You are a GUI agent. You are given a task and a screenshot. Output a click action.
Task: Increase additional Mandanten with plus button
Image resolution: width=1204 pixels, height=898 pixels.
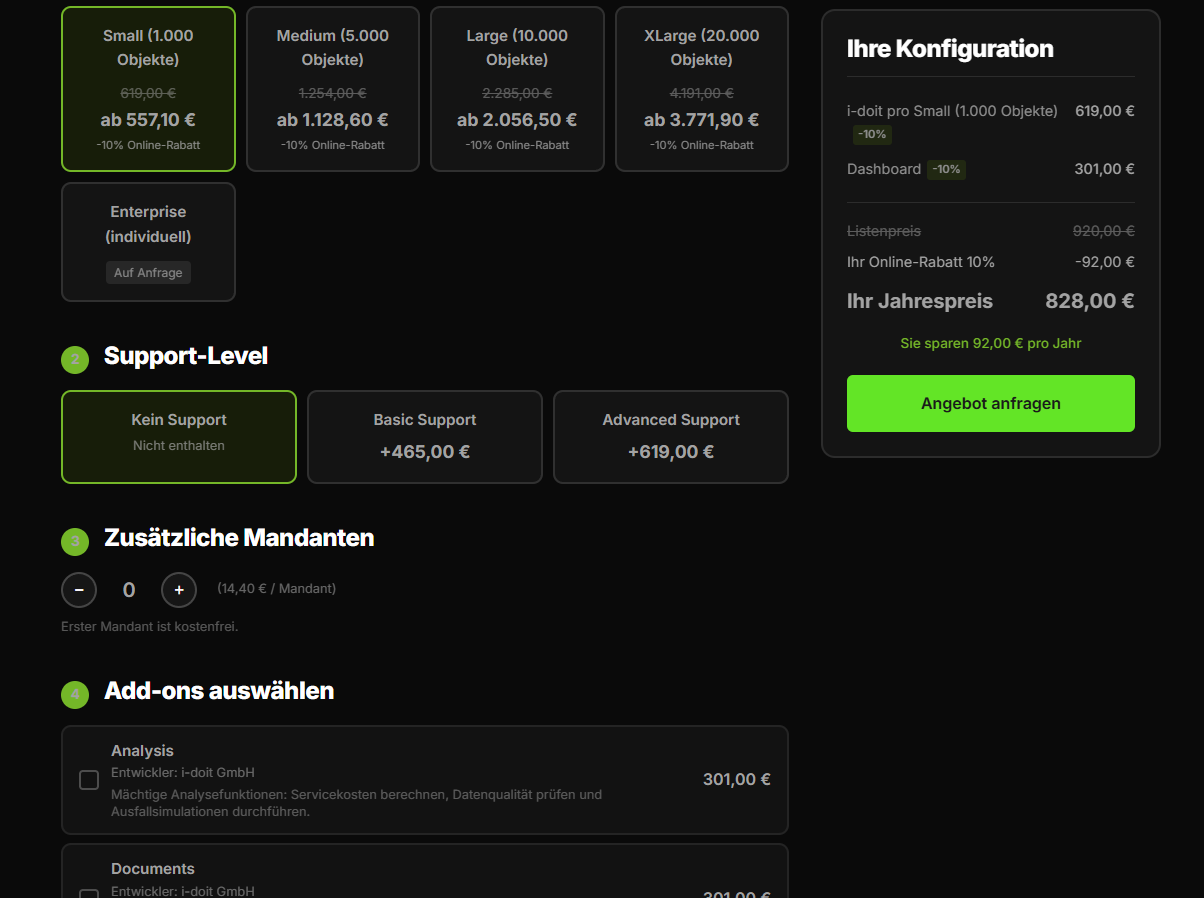tap(179, 590)
